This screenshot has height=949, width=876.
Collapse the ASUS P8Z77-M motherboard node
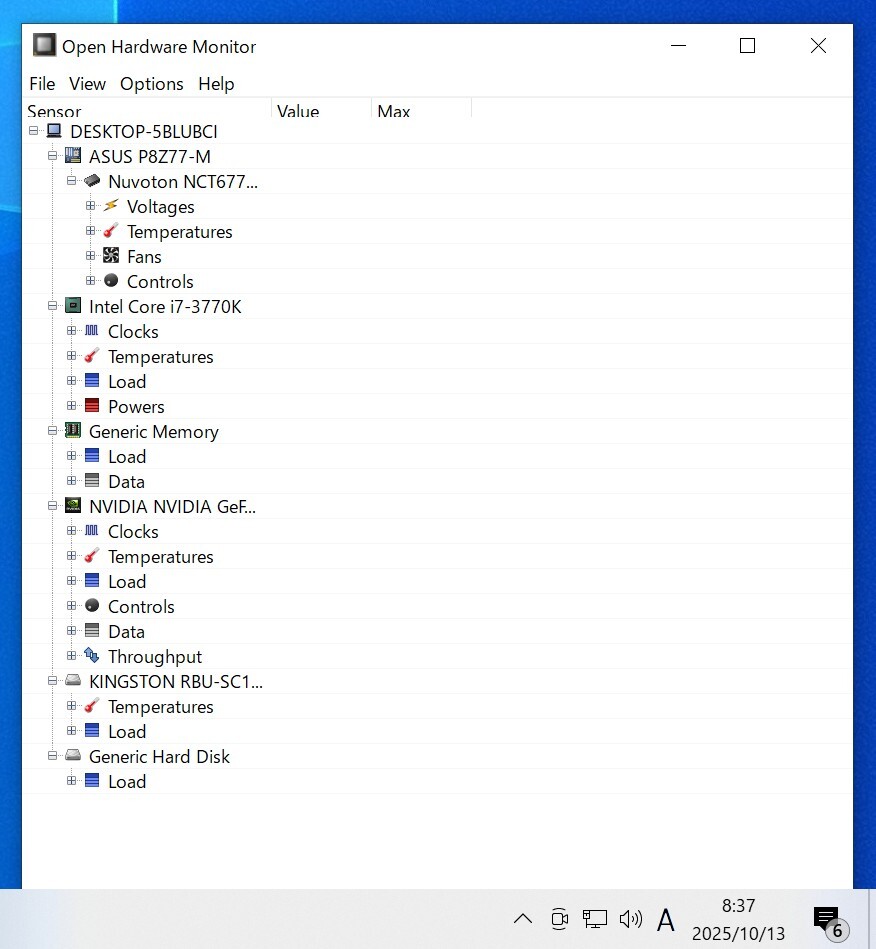[52, 156]
